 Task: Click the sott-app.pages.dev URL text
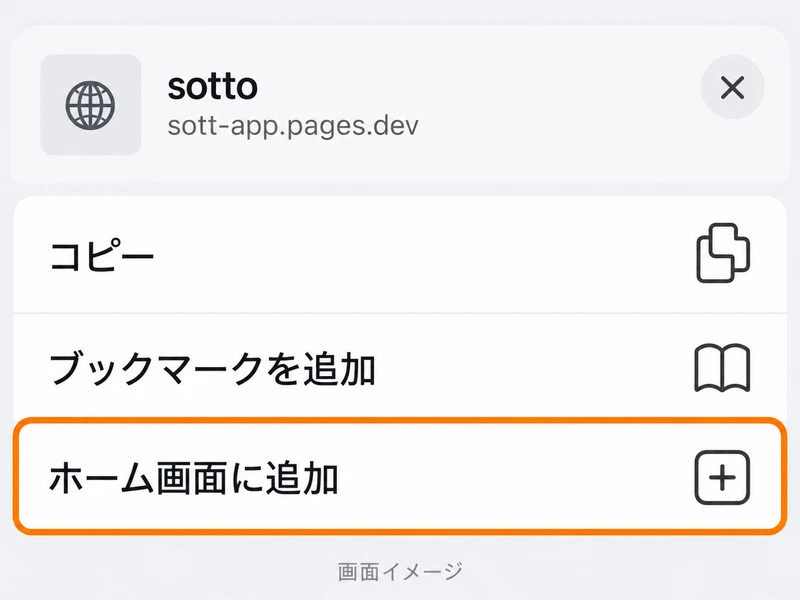click(x=293, y=126)
